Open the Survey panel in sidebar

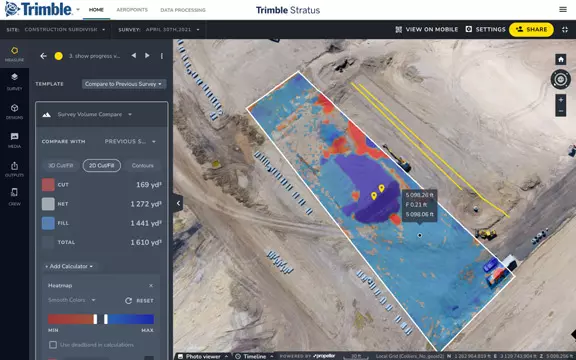click(14, 82)
